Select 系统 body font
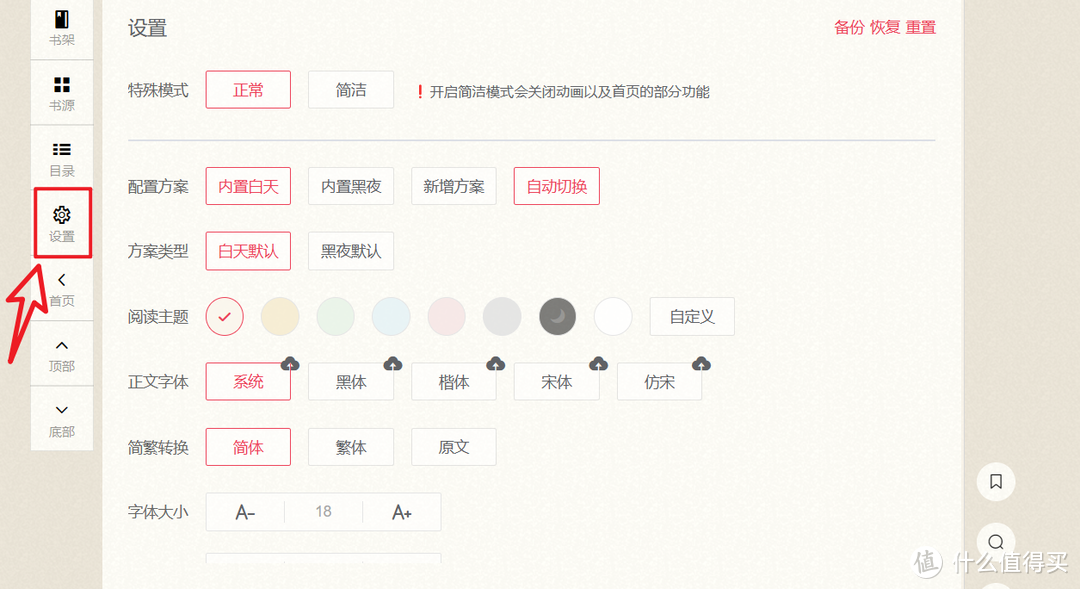 pos(248,382)
